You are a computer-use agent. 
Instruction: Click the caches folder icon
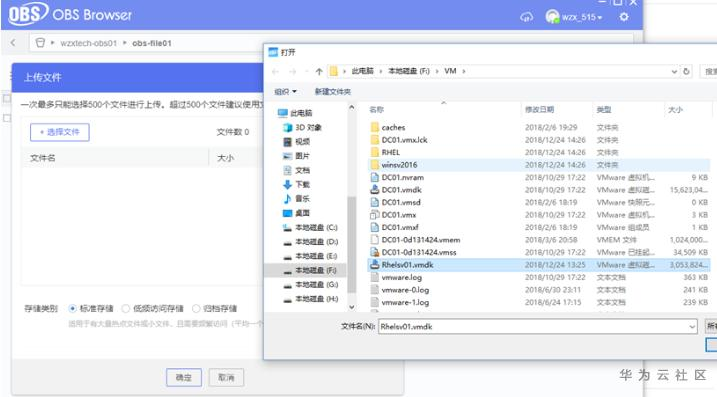[375, 127]
